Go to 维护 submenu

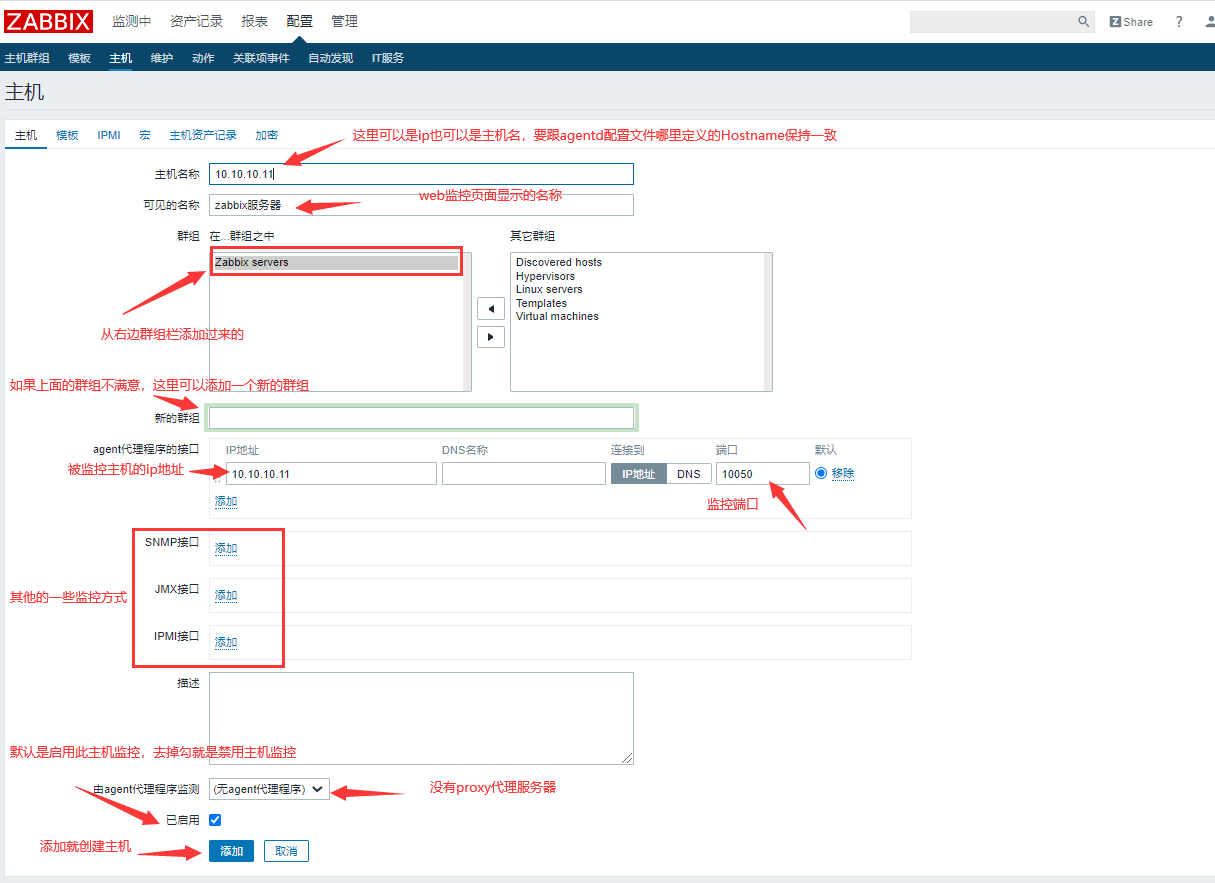point(161,58)
